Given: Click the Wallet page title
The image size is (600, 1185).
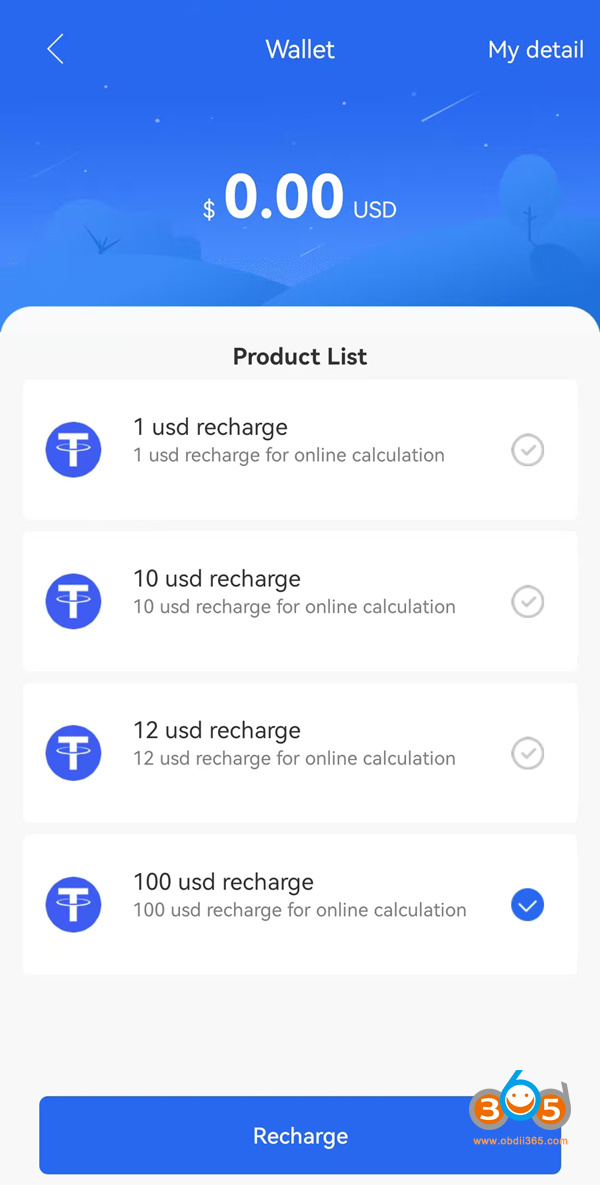Looking at the screenshot, I should [300, 50].
